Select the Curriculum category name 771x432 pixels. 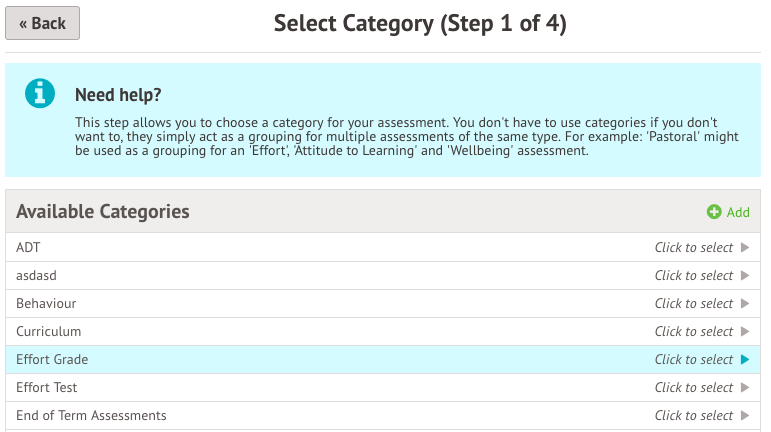pos(49,331)
